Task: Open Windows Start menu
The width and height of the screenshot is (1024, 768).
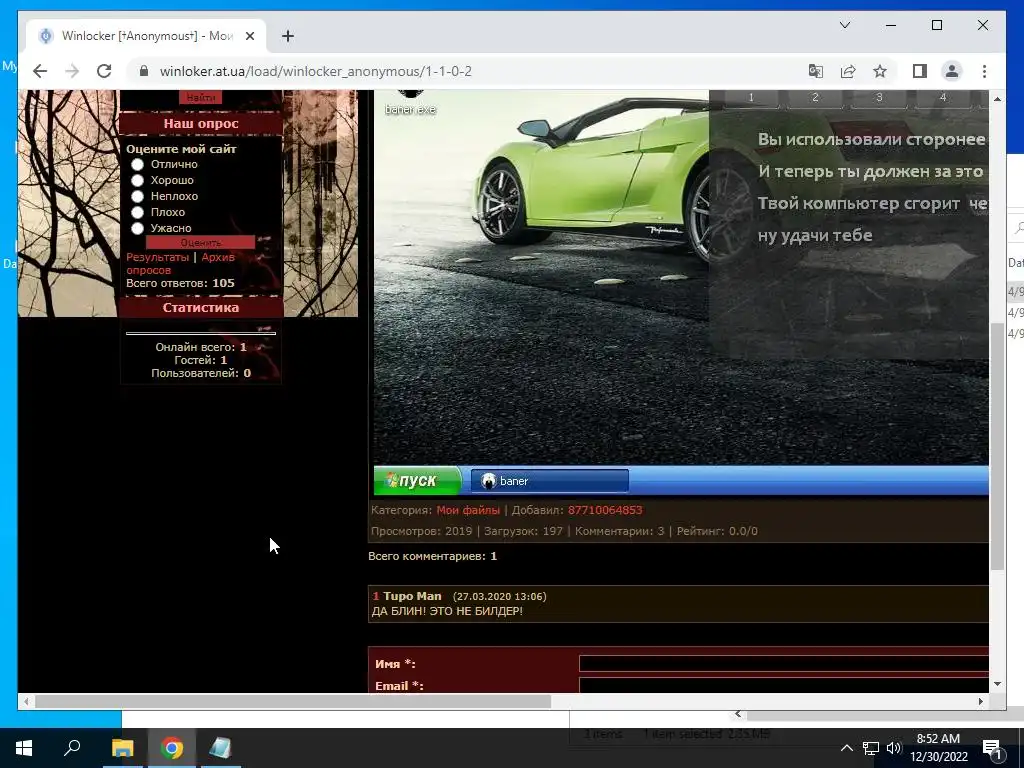Action: [24, 748]
